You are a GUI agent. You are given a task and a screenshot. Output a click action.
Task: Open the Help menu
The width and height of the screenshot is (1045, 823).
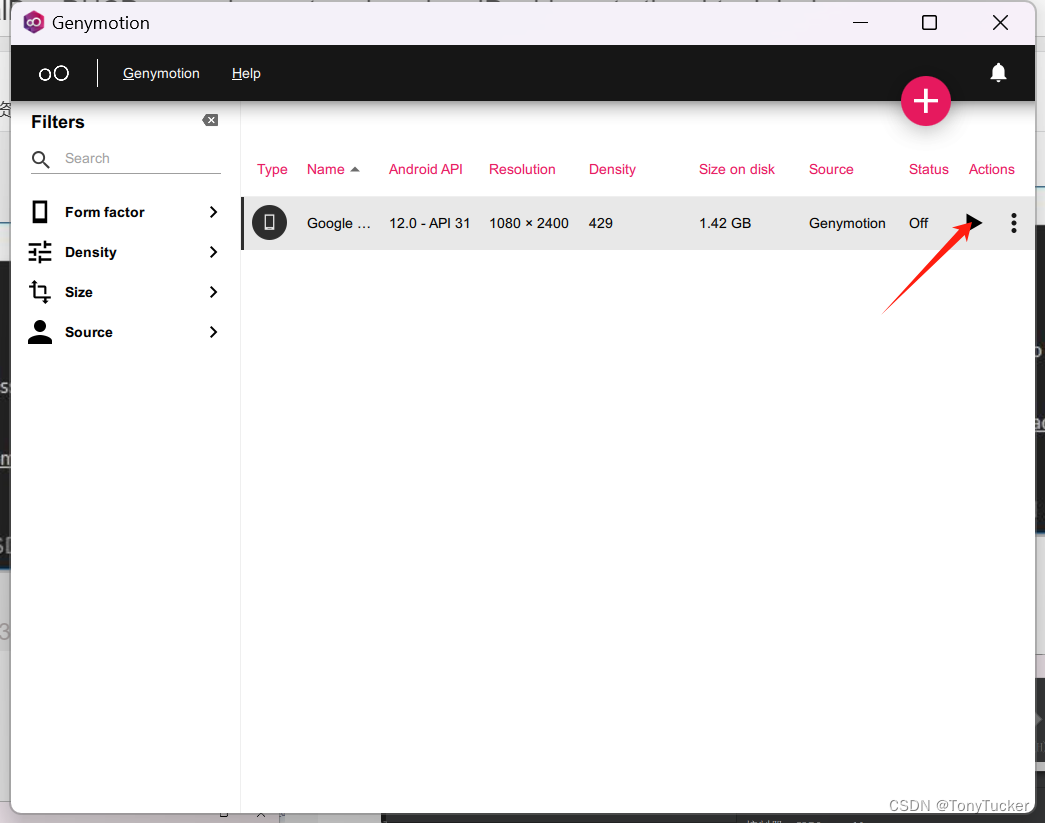246,73
